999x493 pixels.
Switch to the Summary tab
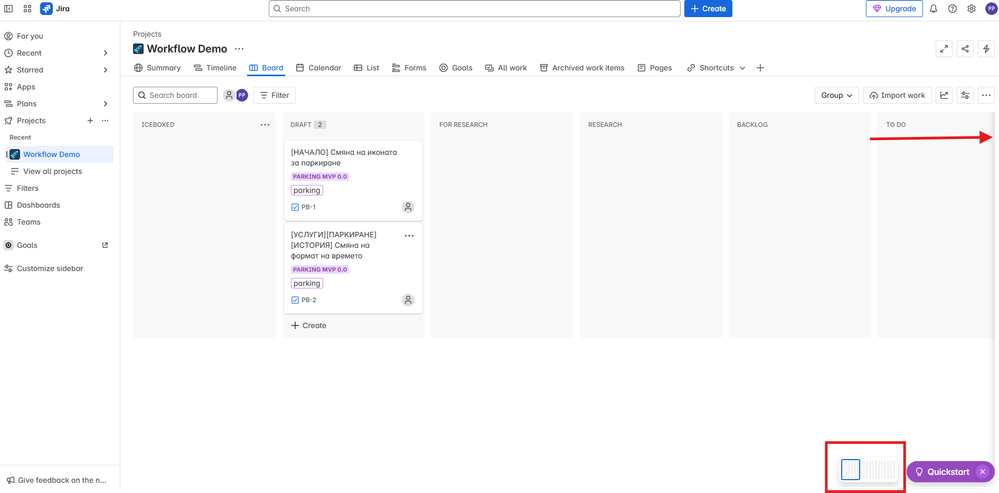click(157, 68)
